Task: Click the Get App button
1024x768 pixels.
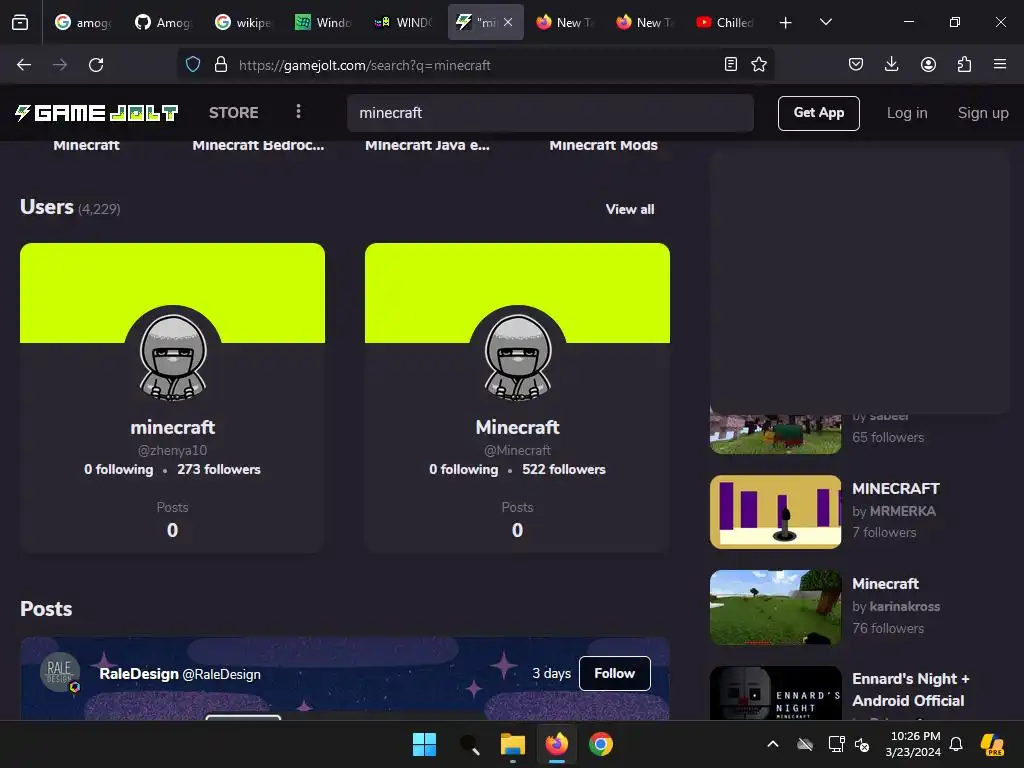Action: coord(818,113)
